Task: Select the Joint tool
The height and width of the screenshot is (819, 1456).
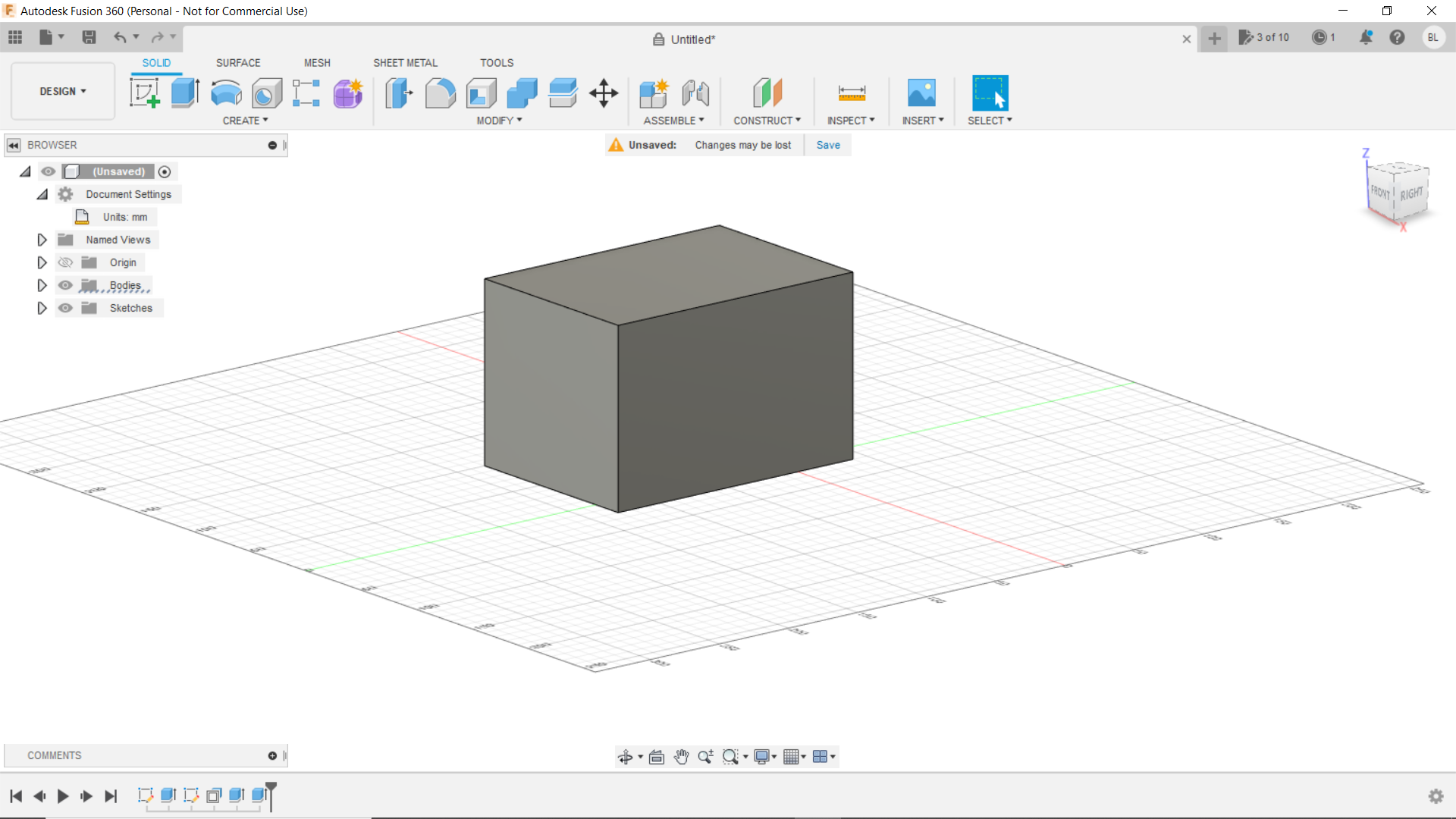Action: pyautogui.click(x=695, y=93)
